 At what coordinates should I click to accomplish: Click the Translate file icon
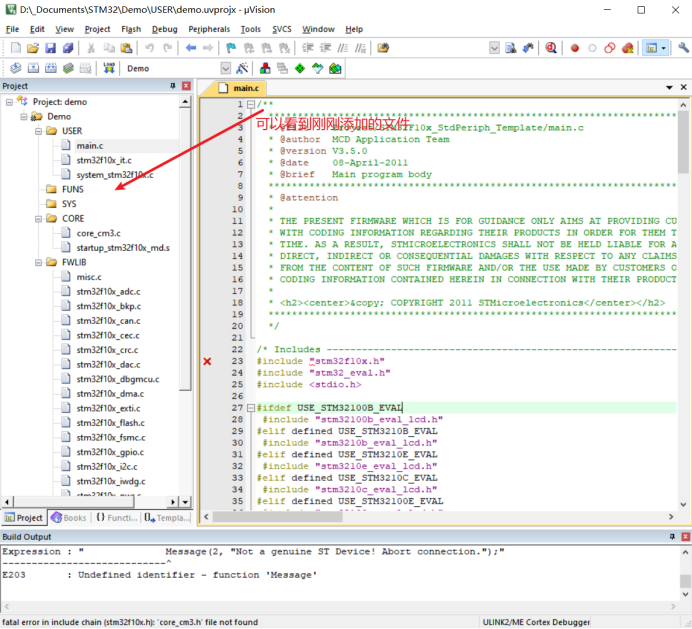tap(15, 68)
